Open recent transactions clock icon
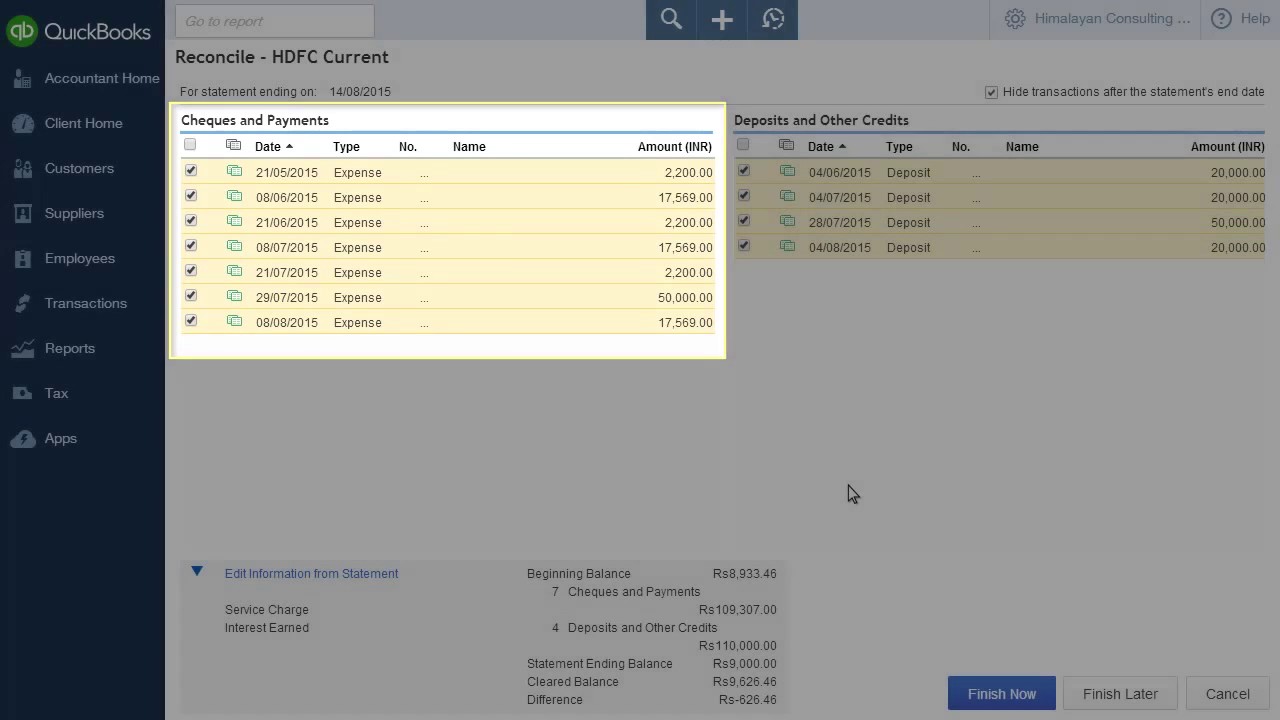Viewport: 1280px width, 720px height. (773, 19)
